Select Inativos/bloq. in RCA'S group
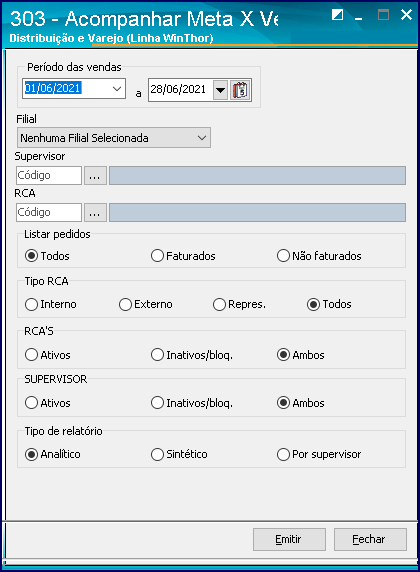The width and height of the screenshot is (420, 572). coord(192,355)
